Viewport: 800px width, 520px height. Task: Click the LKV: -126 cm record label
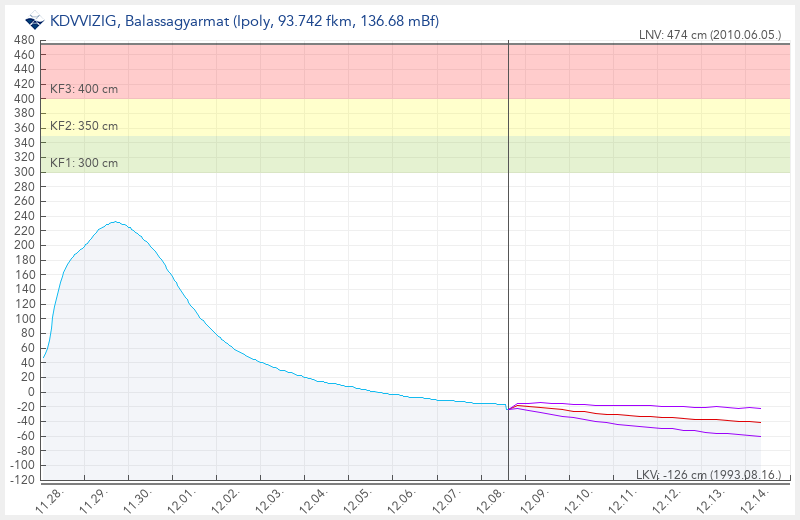pos(712,474)
